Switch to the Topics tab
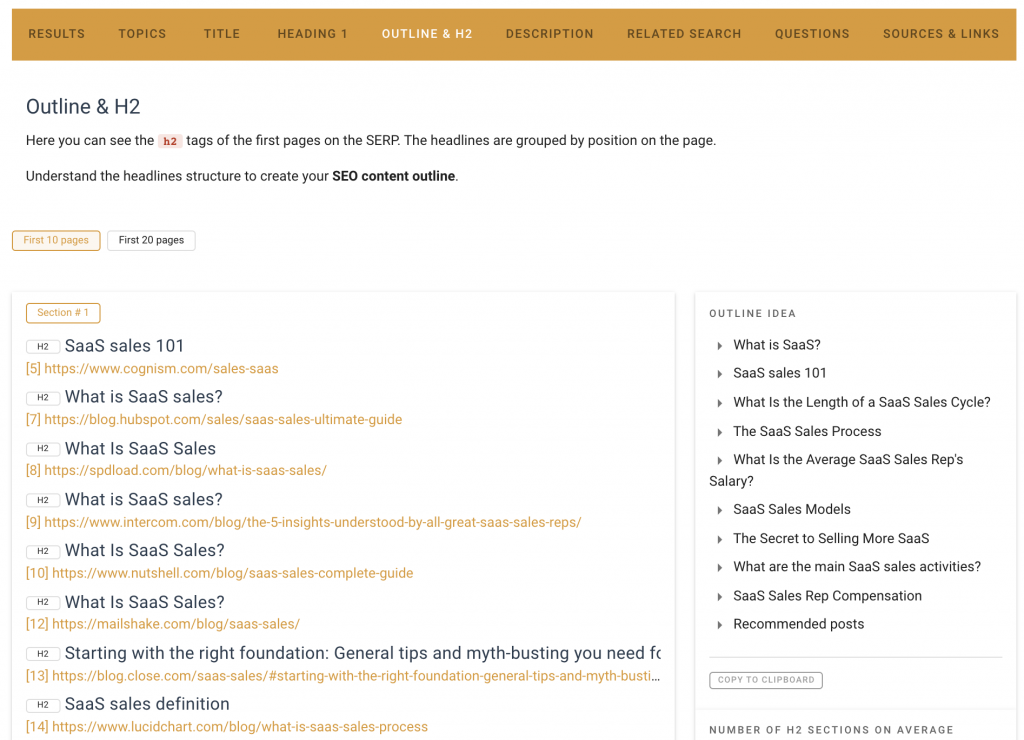Screen dimensions: 1024x740 click(142, 34)
